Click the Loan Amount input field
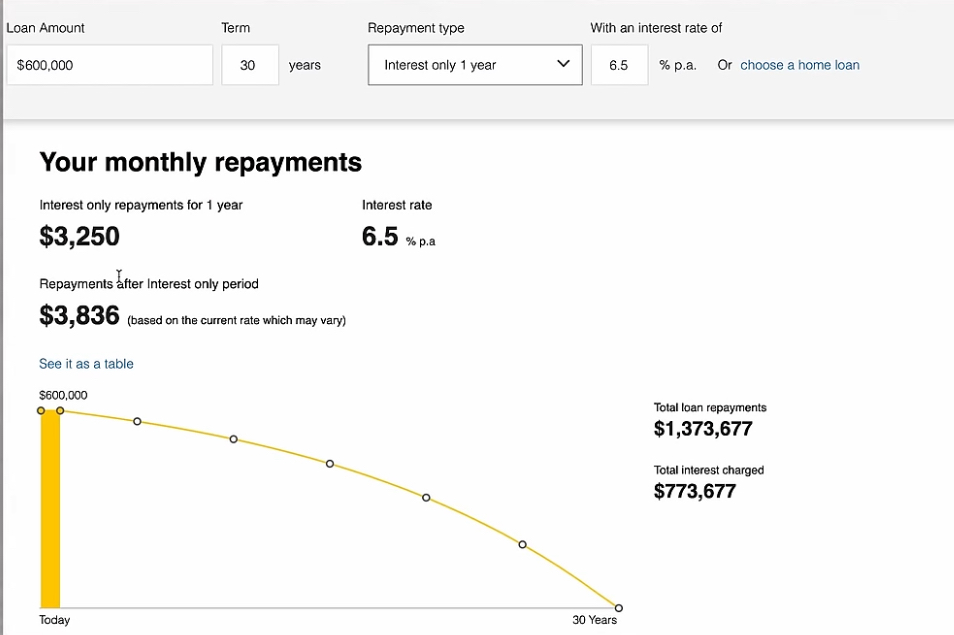954x635 pixels. point(110,64)
